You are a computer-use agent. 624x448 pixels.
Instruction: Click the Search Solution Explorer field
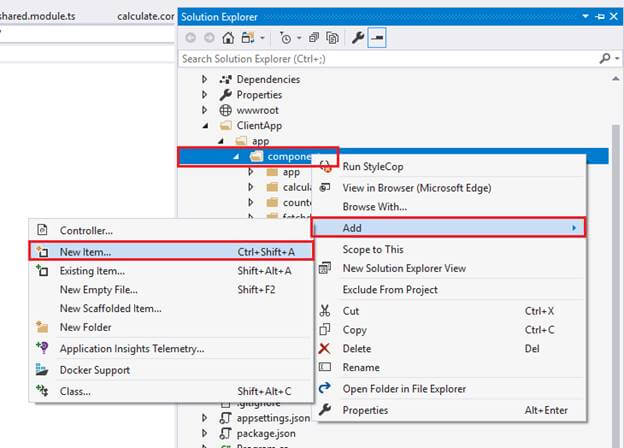pos(388,59)
